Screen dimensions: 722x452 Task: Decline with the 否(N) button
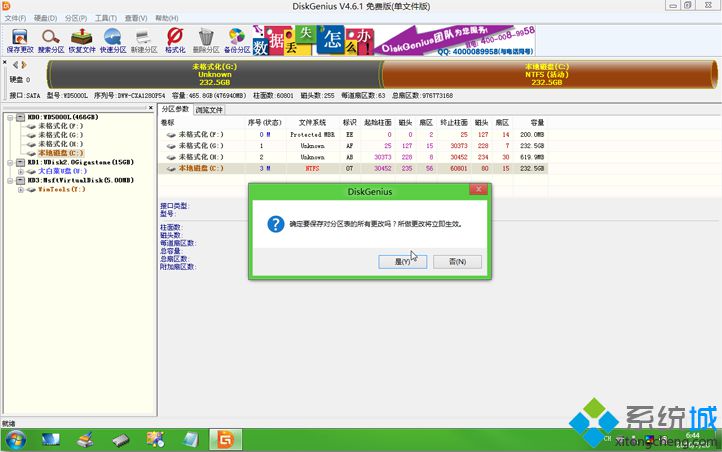point(457,261)
